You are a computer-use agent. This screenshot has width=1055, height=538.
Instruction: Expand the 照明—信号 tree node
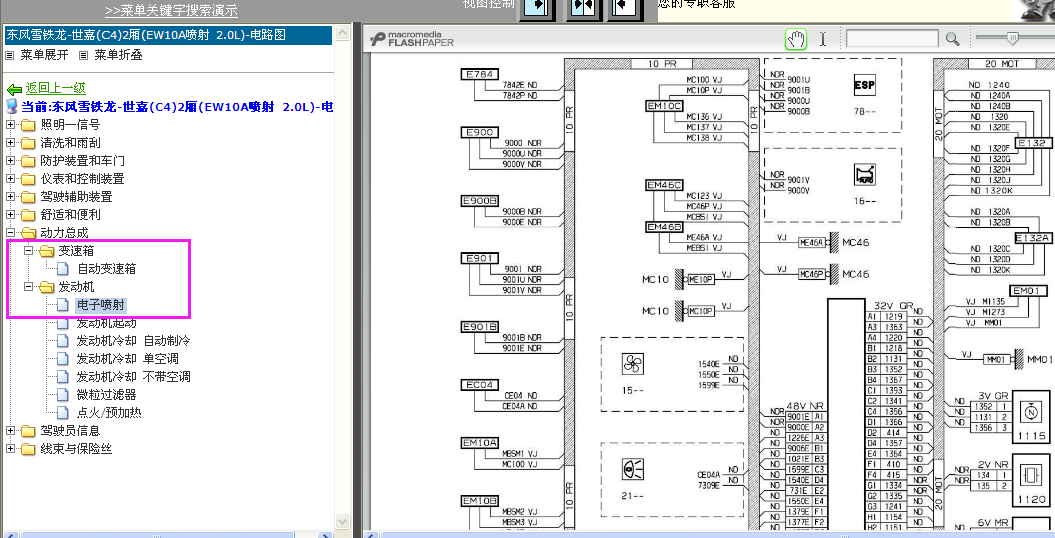point(11,124)
